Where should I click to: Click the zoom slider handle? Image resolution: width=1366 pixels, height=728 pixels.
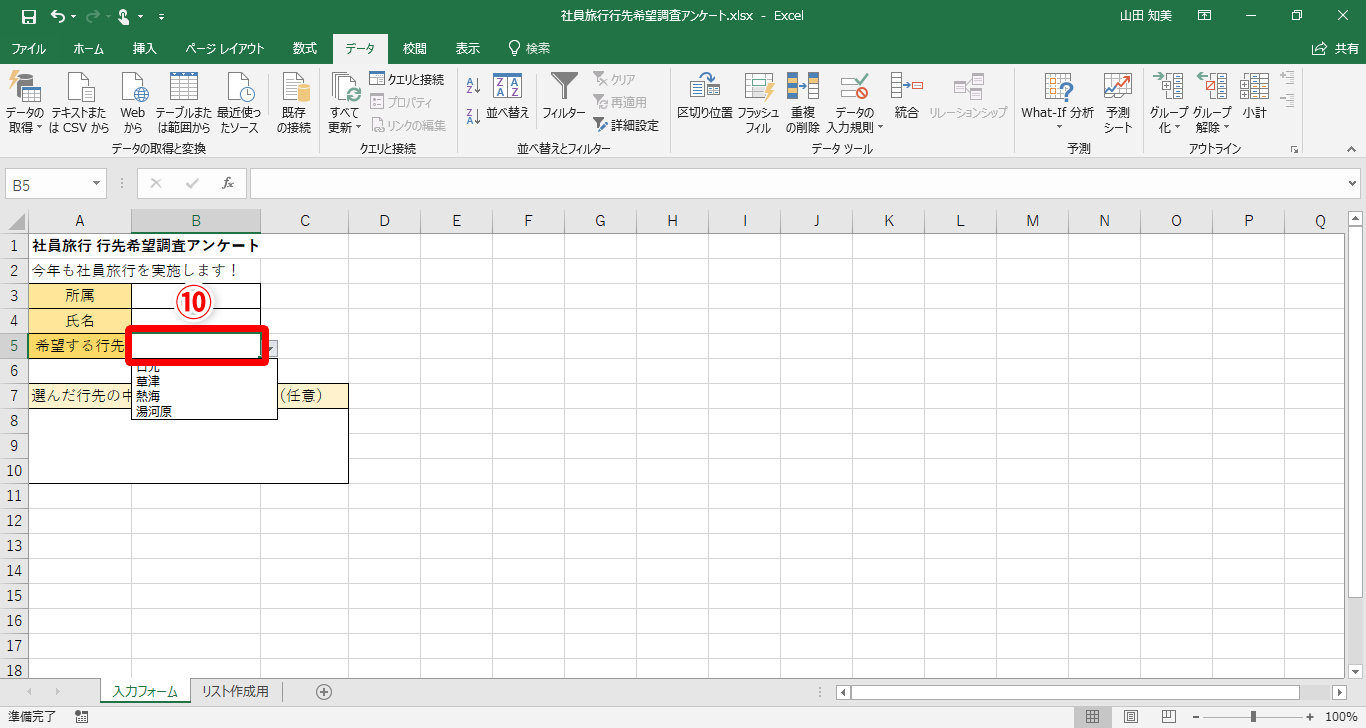tap(1253, 716)
